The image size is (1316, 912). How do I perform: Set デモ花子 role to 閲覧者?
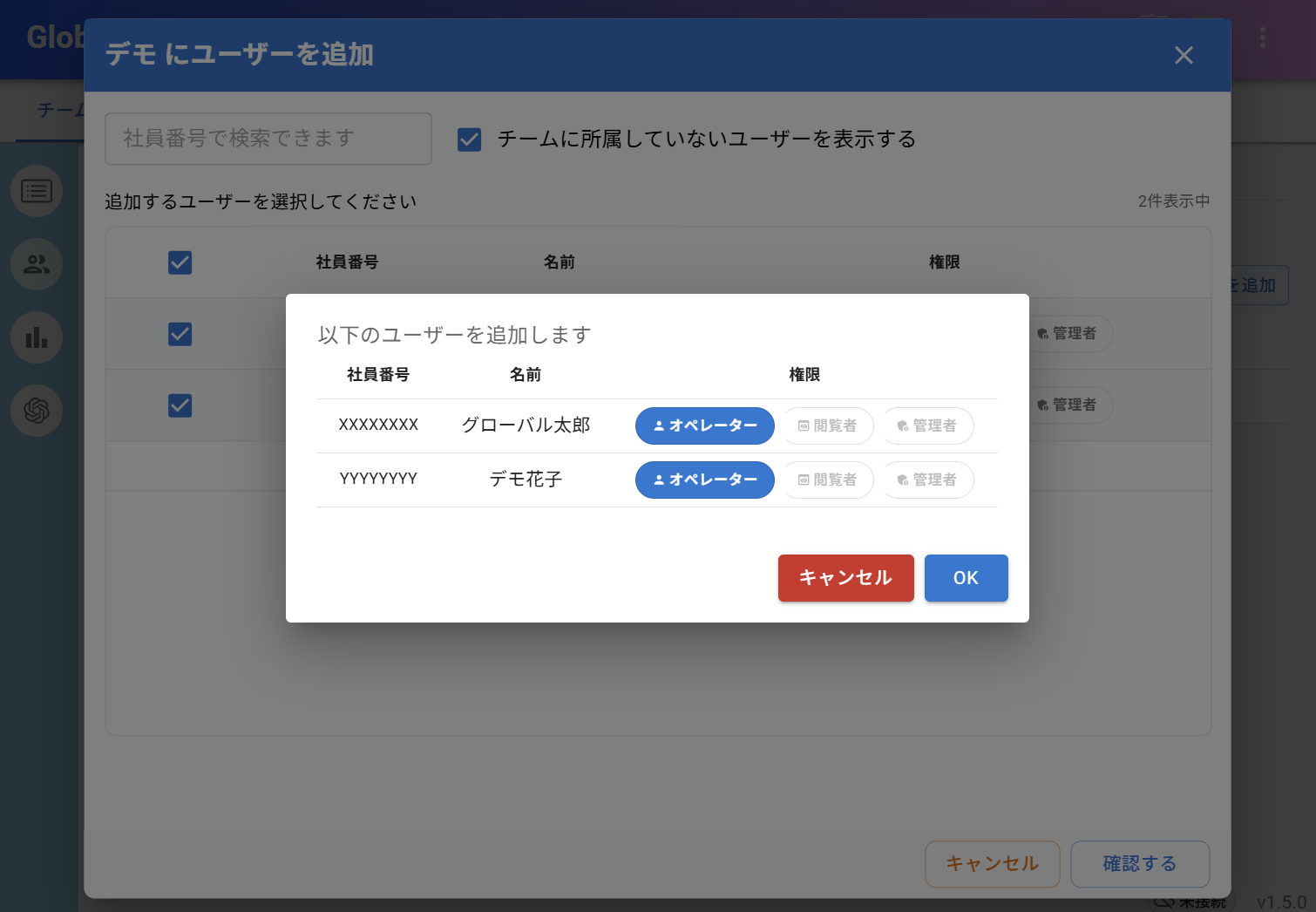point(828,480)
